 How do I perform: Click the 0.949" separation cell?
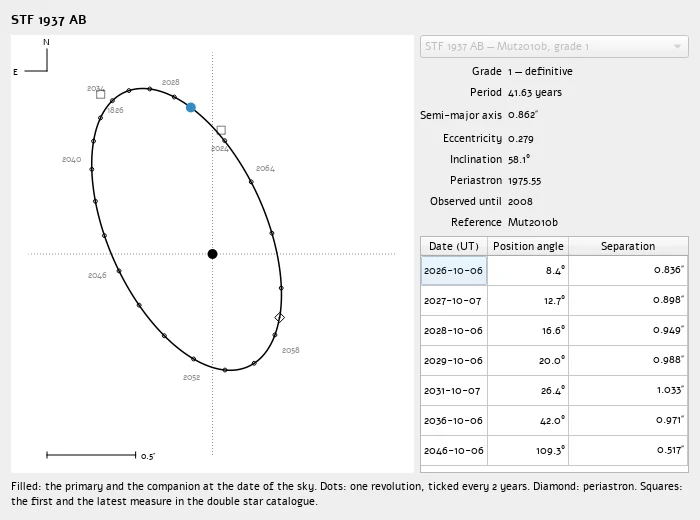point(628,331)
